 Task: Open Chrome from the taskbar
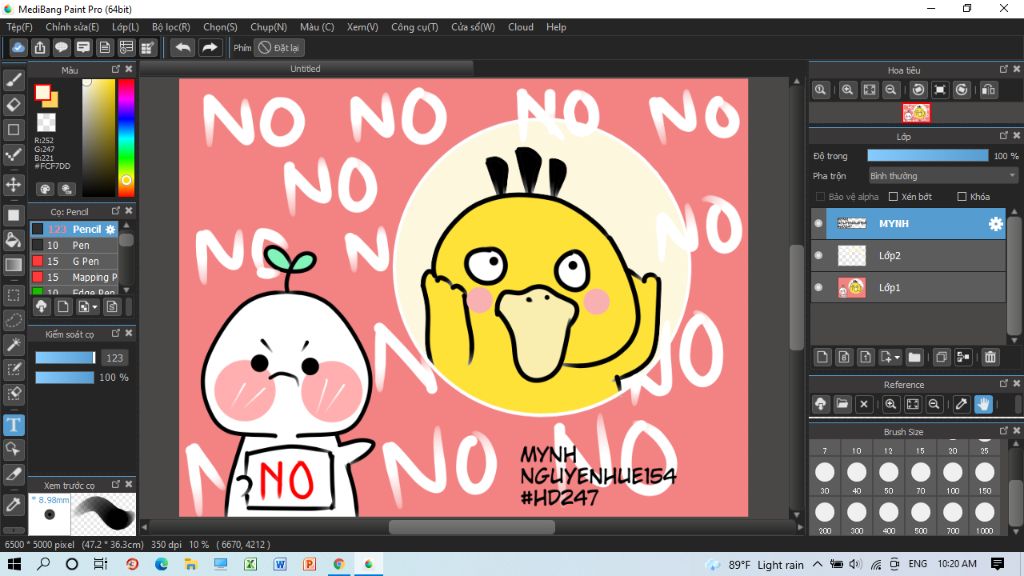(338, 564)
